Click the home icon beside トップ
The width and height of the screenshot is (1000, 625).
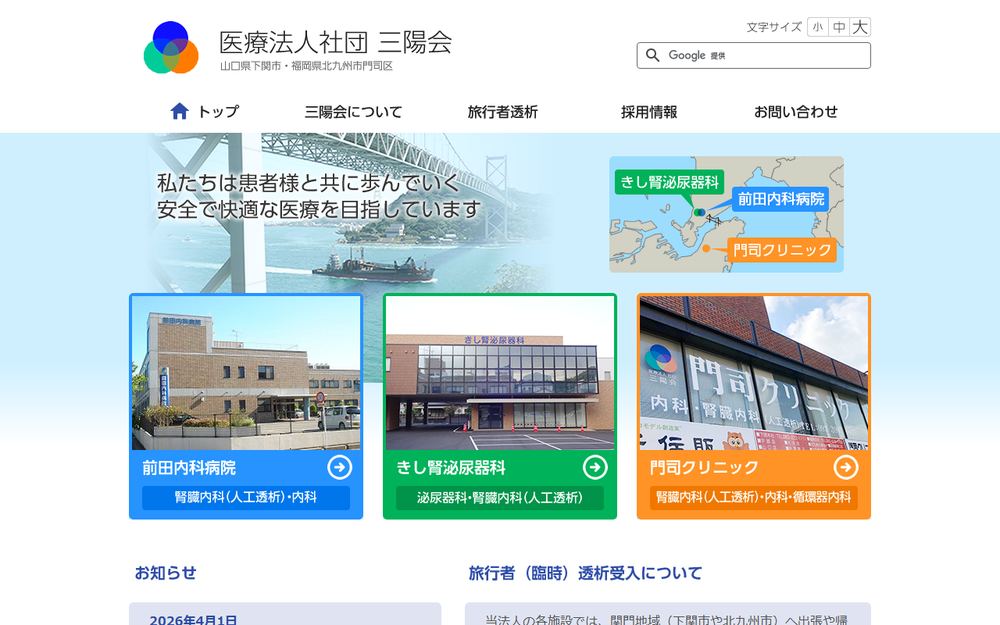pos(180,112)
